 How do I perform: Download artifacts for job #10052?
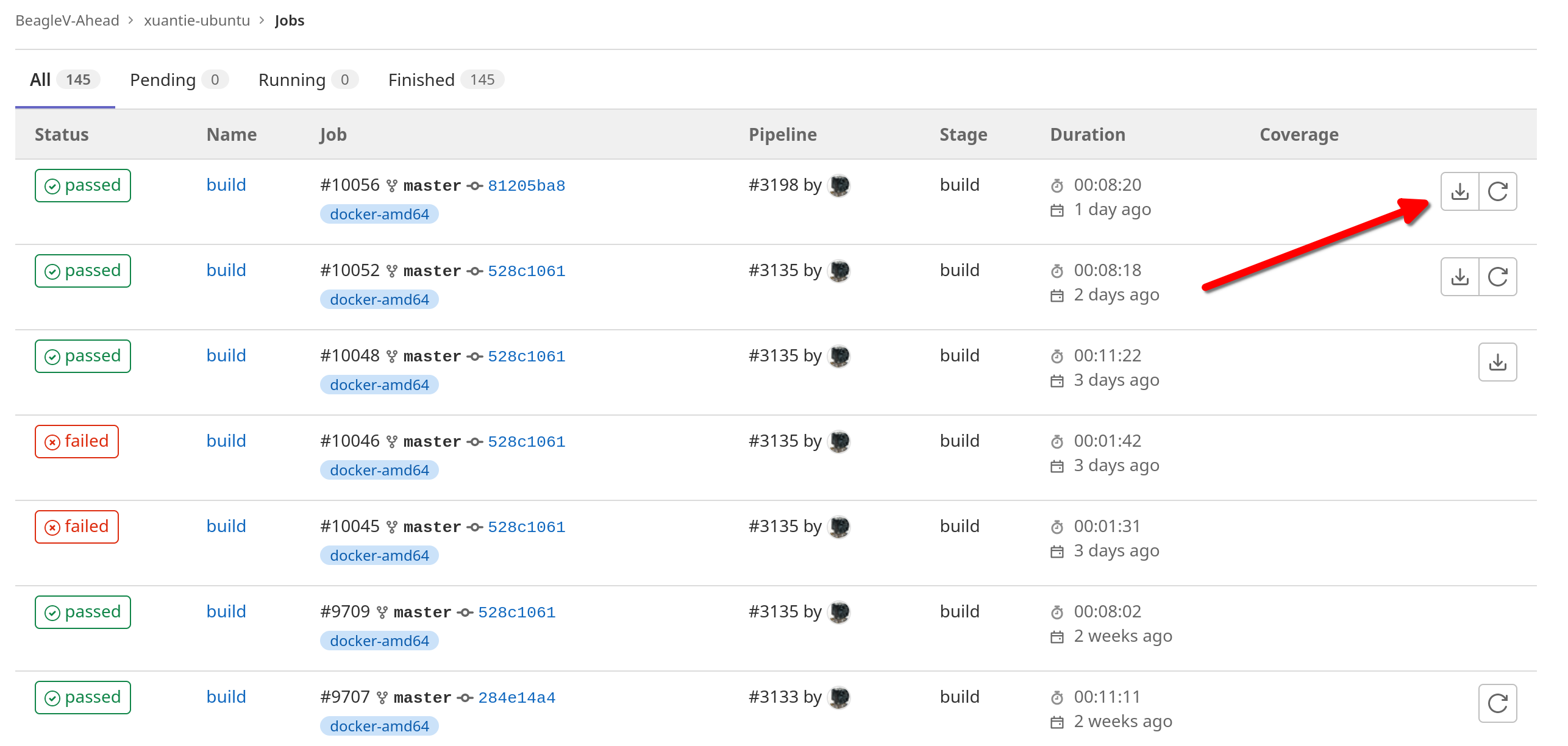[x=1459, y=277]
